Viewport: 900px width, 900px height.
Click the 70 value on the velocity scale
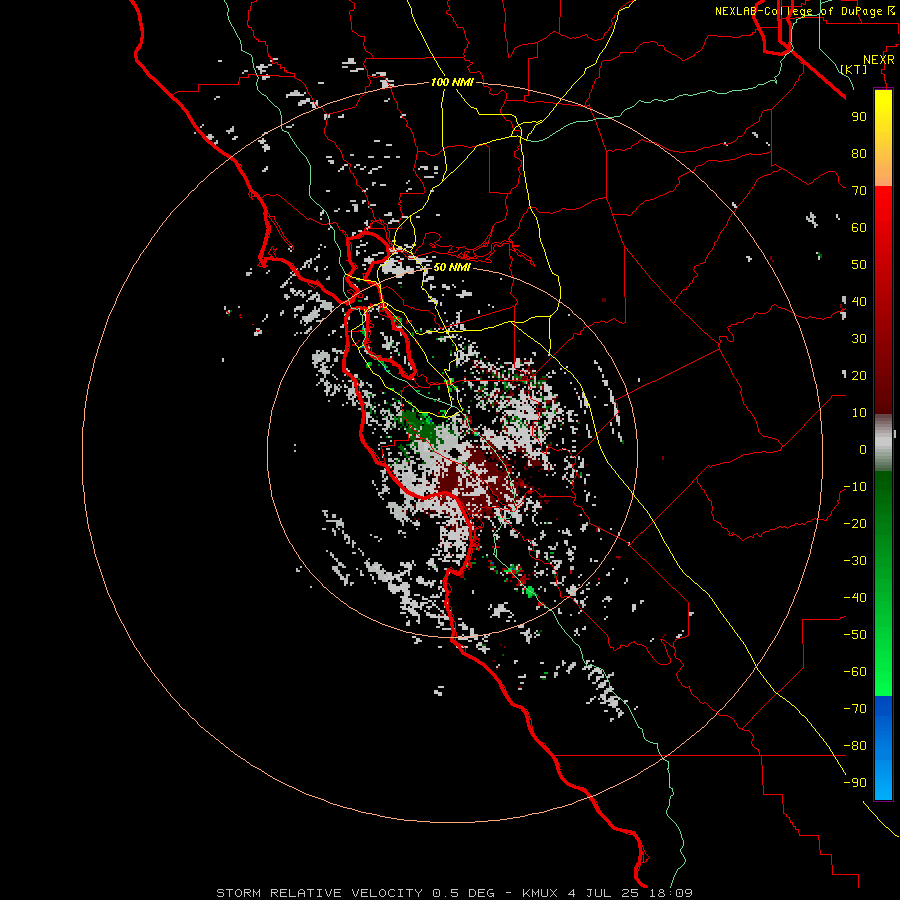tap(859, 191)
